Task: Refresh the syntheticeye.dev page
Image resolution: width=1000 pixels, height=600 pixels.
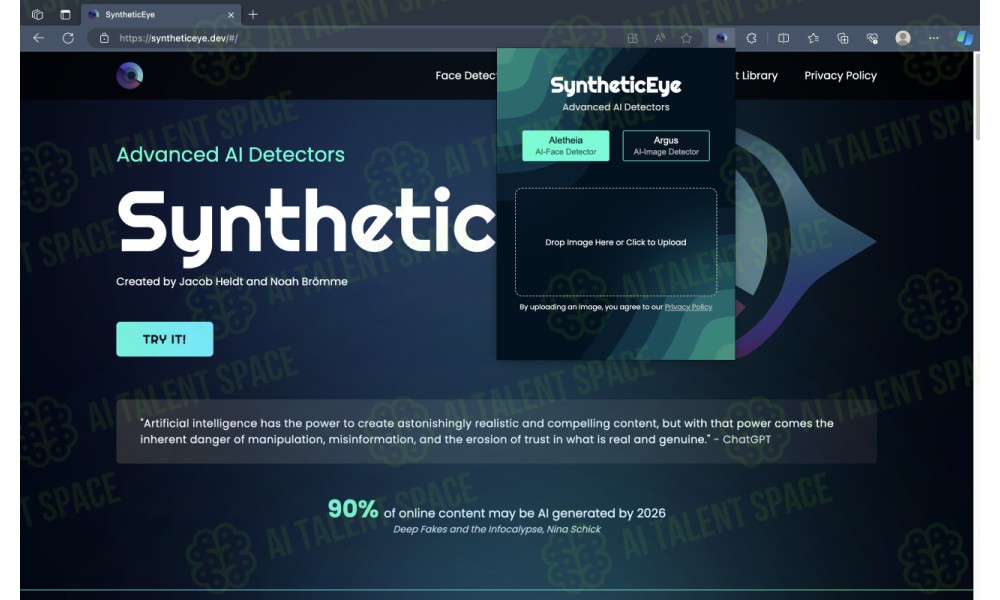Action: 68,38
